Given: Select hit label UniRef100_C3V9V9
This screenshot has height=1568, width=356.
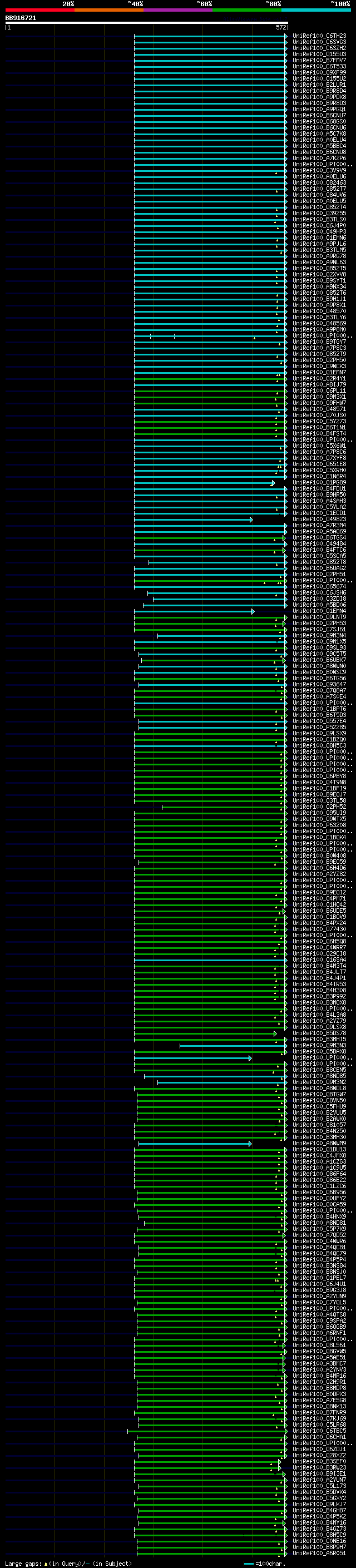Looking at the screenshot, I should point(319,170).
